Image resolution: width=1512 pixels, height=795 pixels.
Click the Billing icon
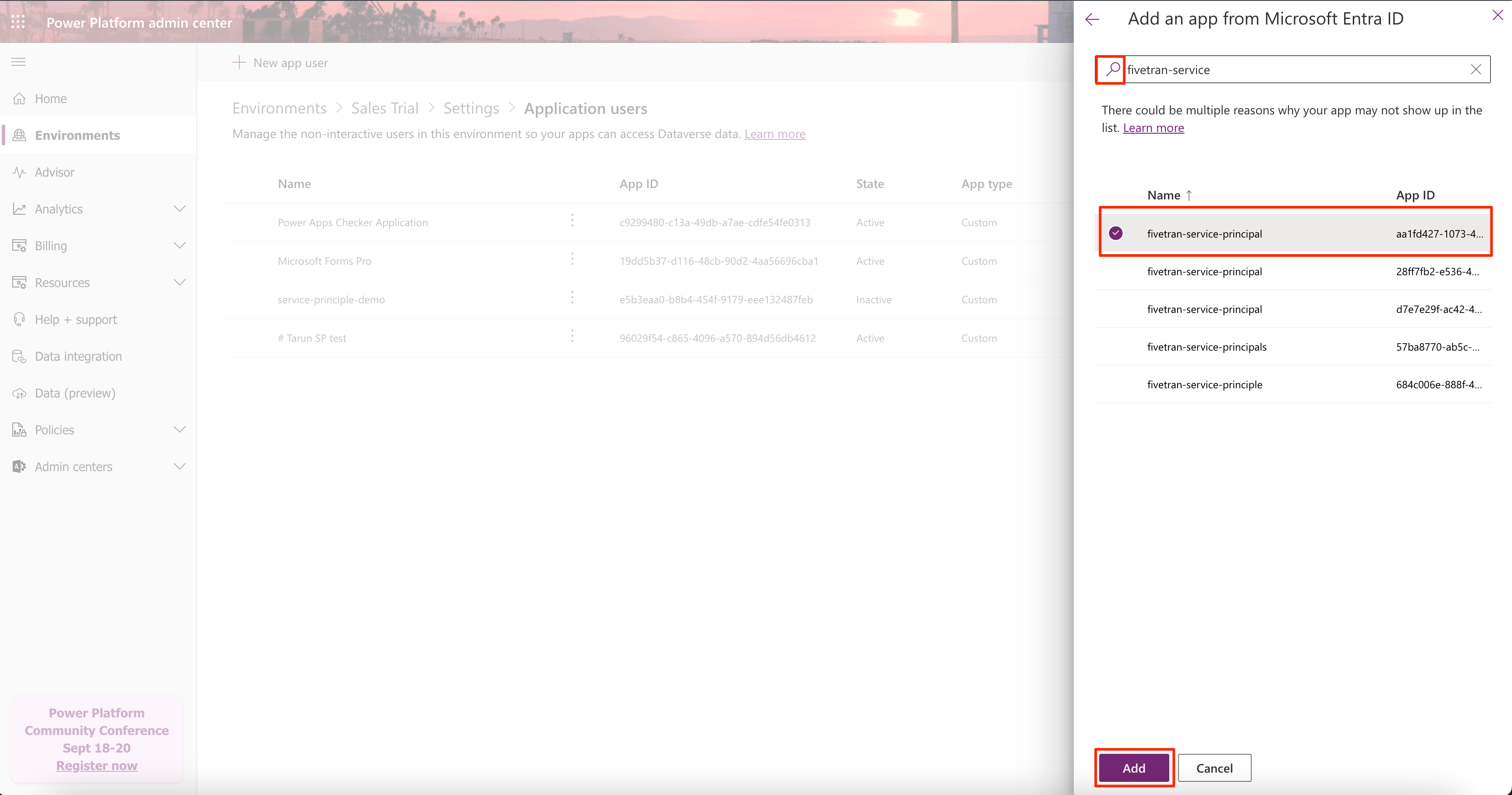(x=19, y=245)
